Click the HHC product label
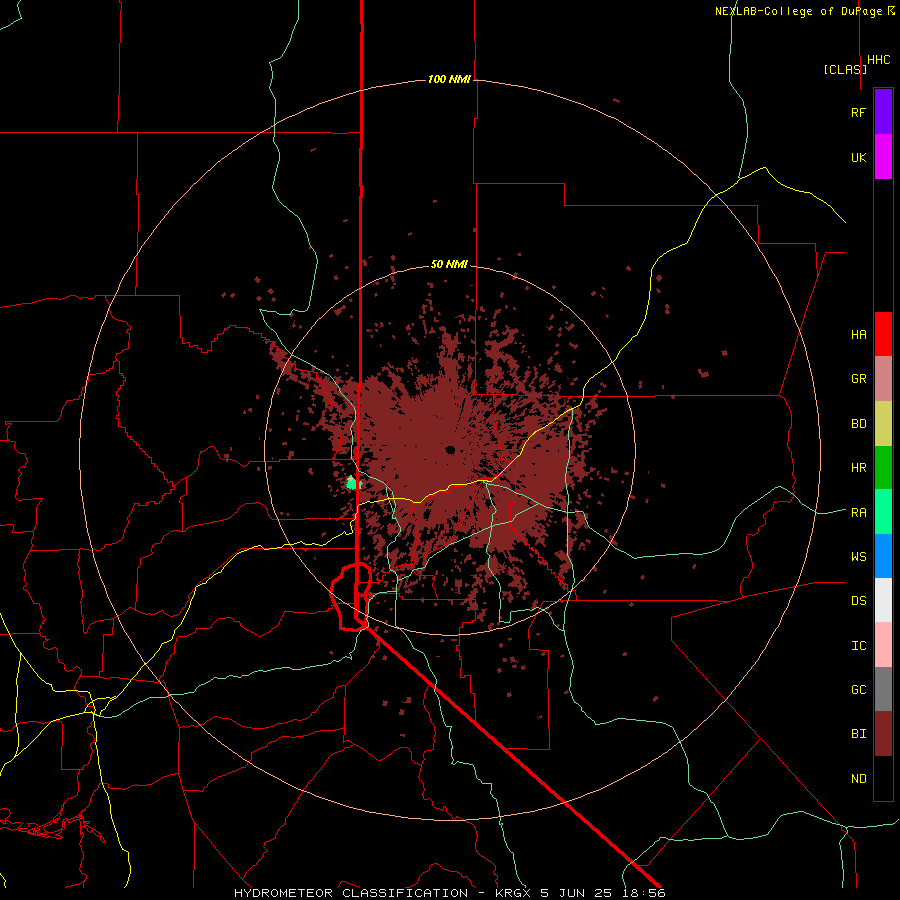900x900 pixels. pos(878,60)
